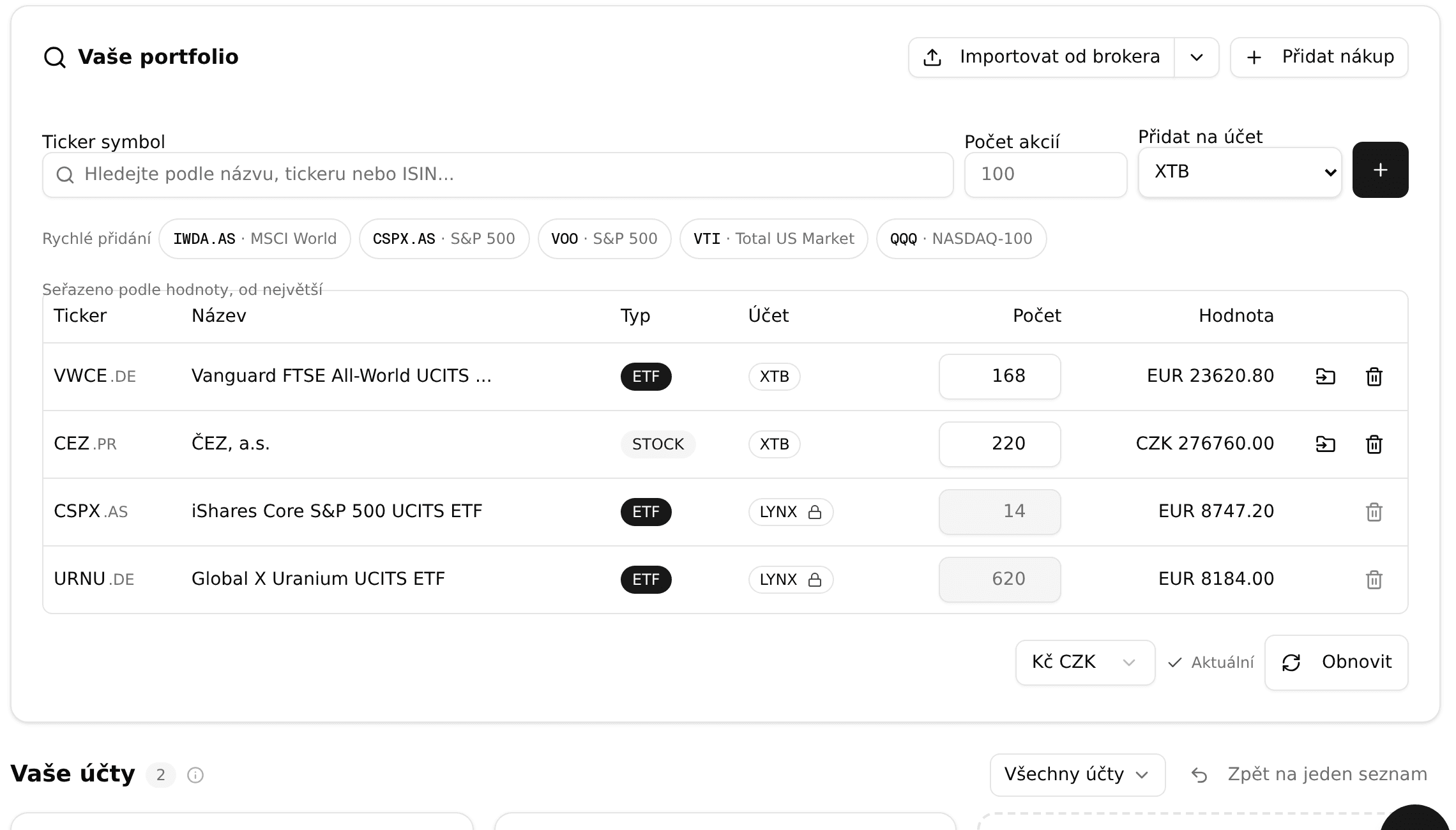This screenshot has width=1456, height=830.
Task: Click the Název column header
Action: tap(219, 316)
